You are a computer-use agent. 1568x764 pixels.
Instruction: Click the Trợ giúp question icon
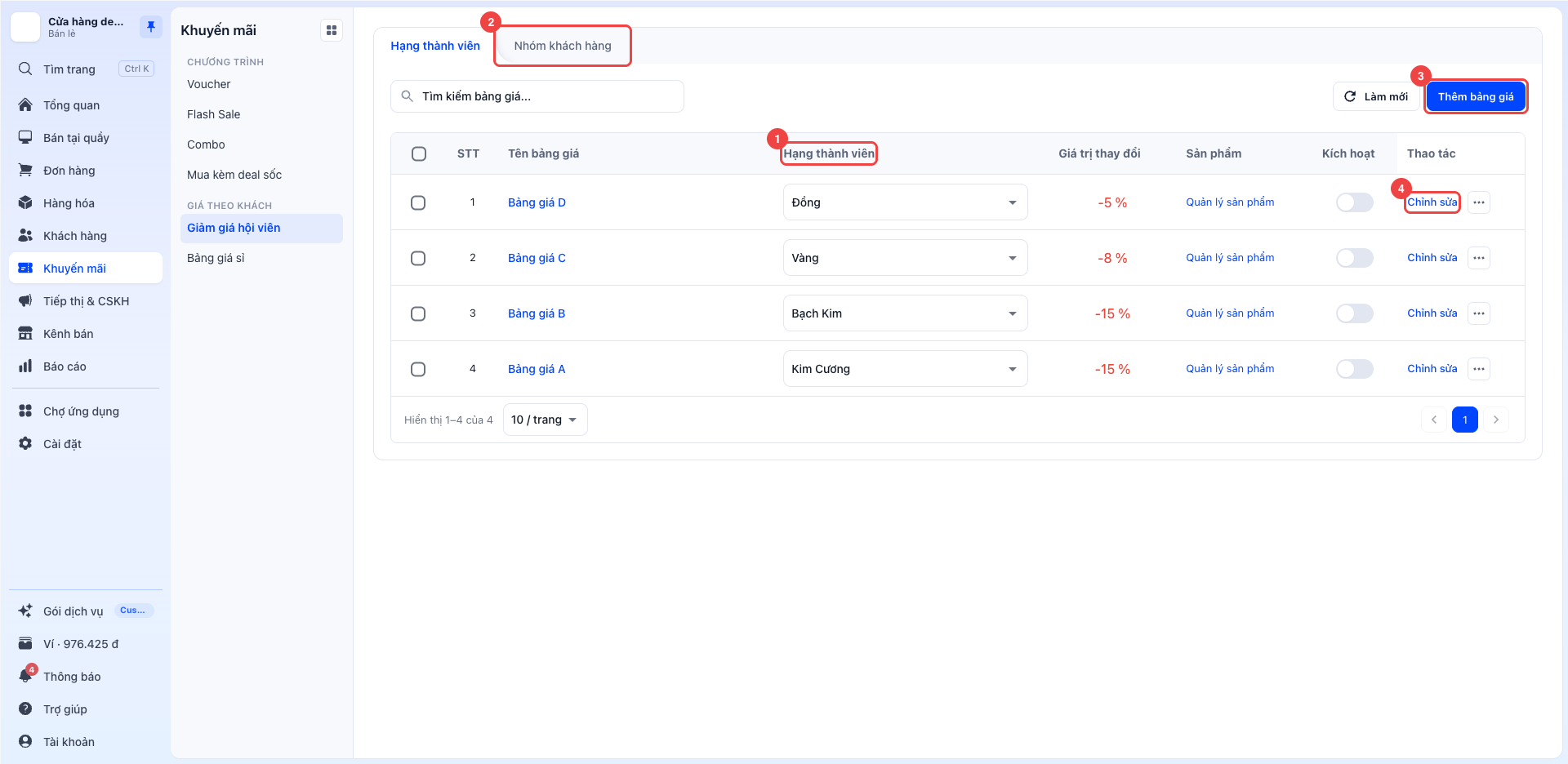(x=25, y=709)
